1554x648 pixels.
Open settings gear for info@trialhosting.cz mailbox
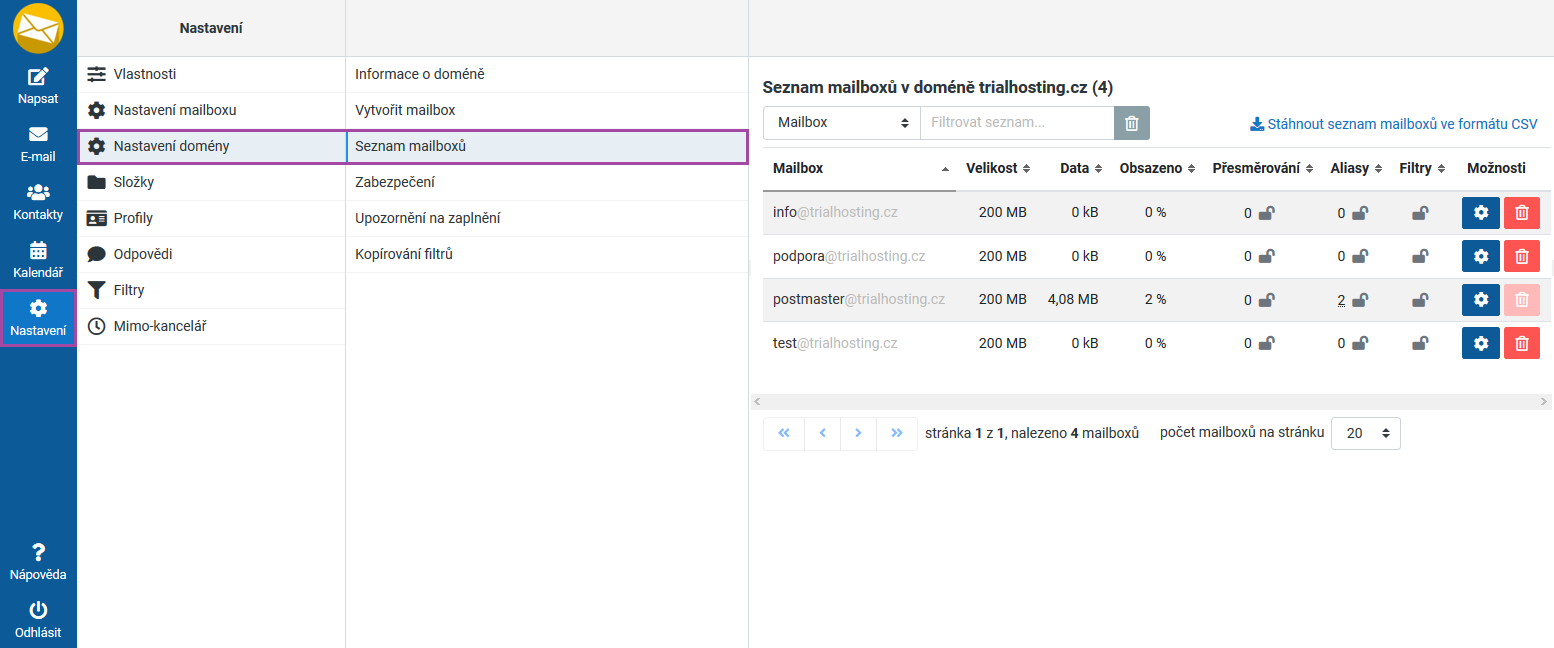pos(1481,213)
